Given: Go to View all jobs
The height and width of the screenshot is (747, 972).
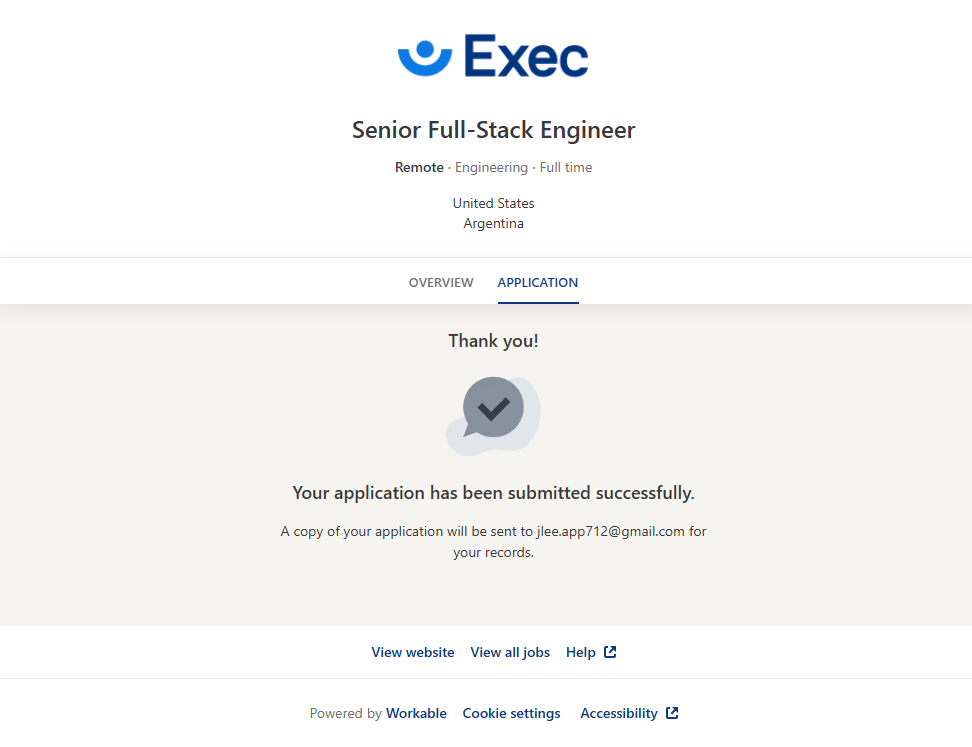Looking at the screenshot, I should coord(510,652).
